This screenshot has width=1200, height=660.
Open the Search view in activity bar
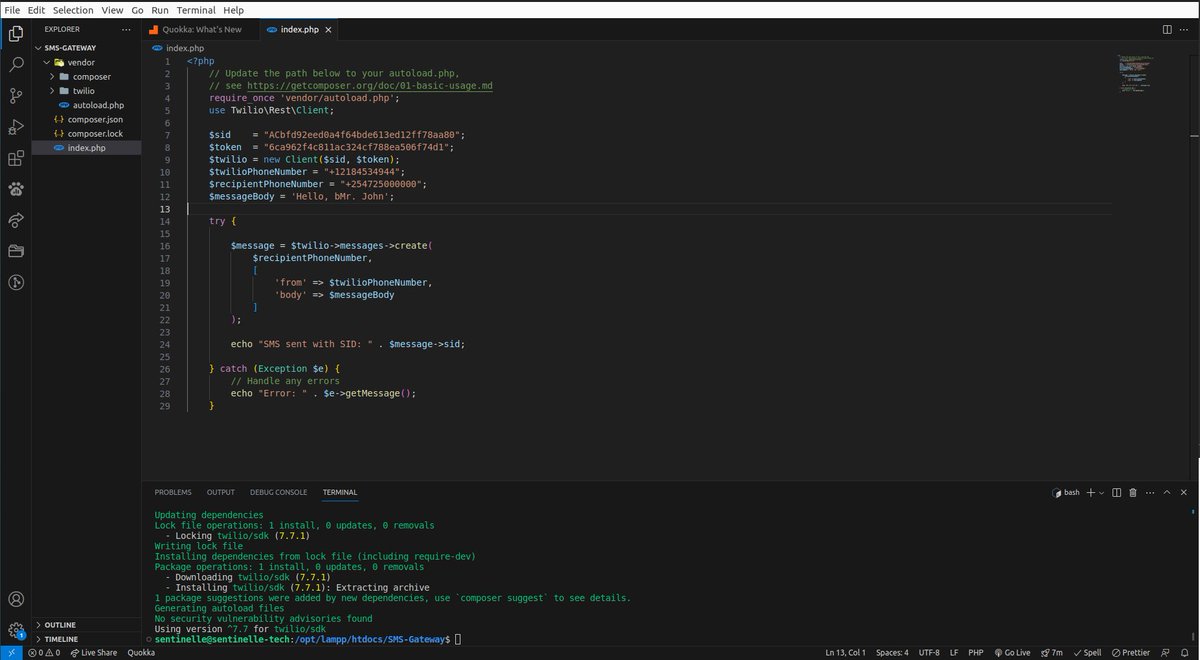tap(16, 64)
